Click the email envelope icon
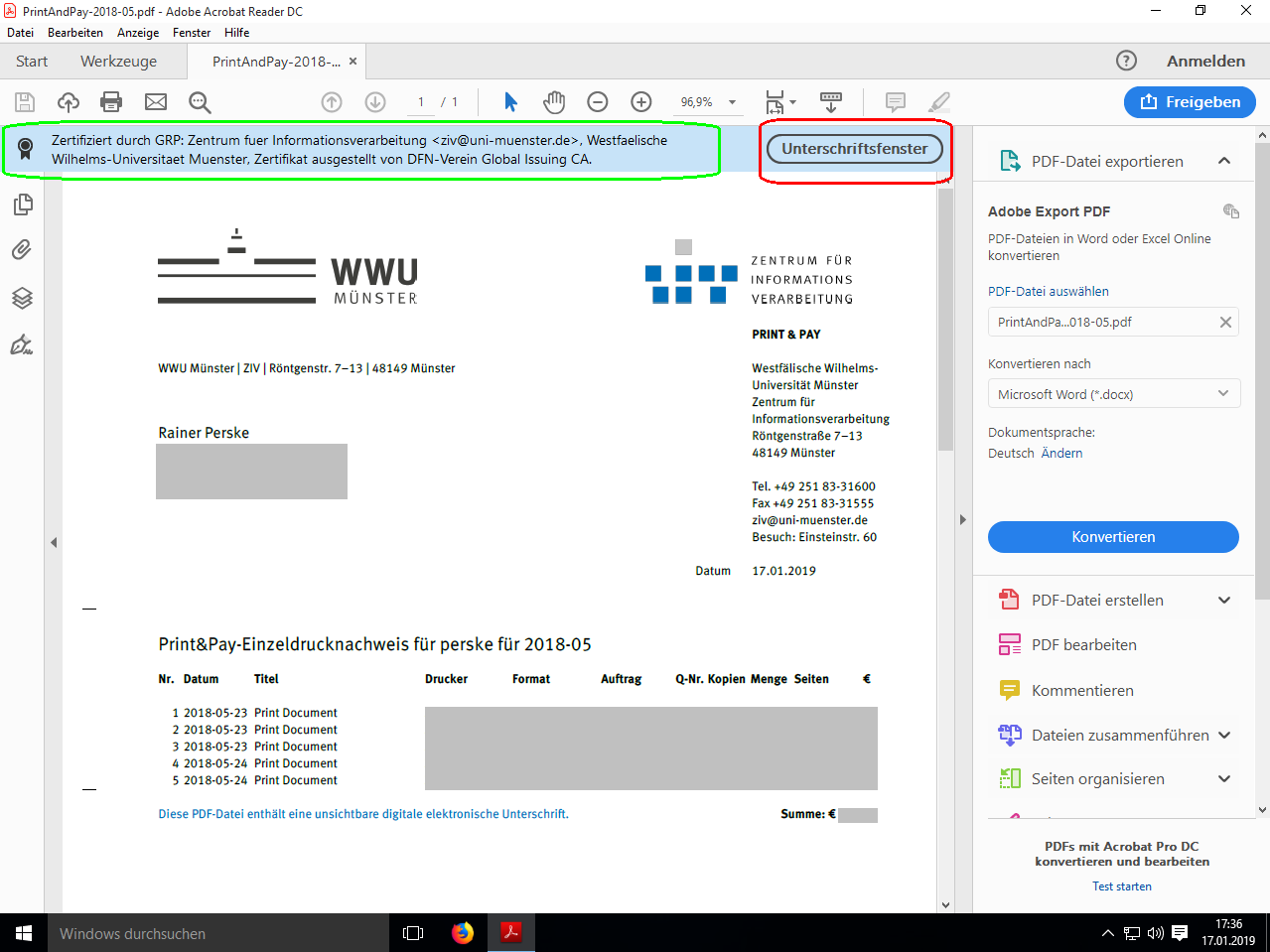Viewport: 1270px width, 952px height. pos(156,102)
